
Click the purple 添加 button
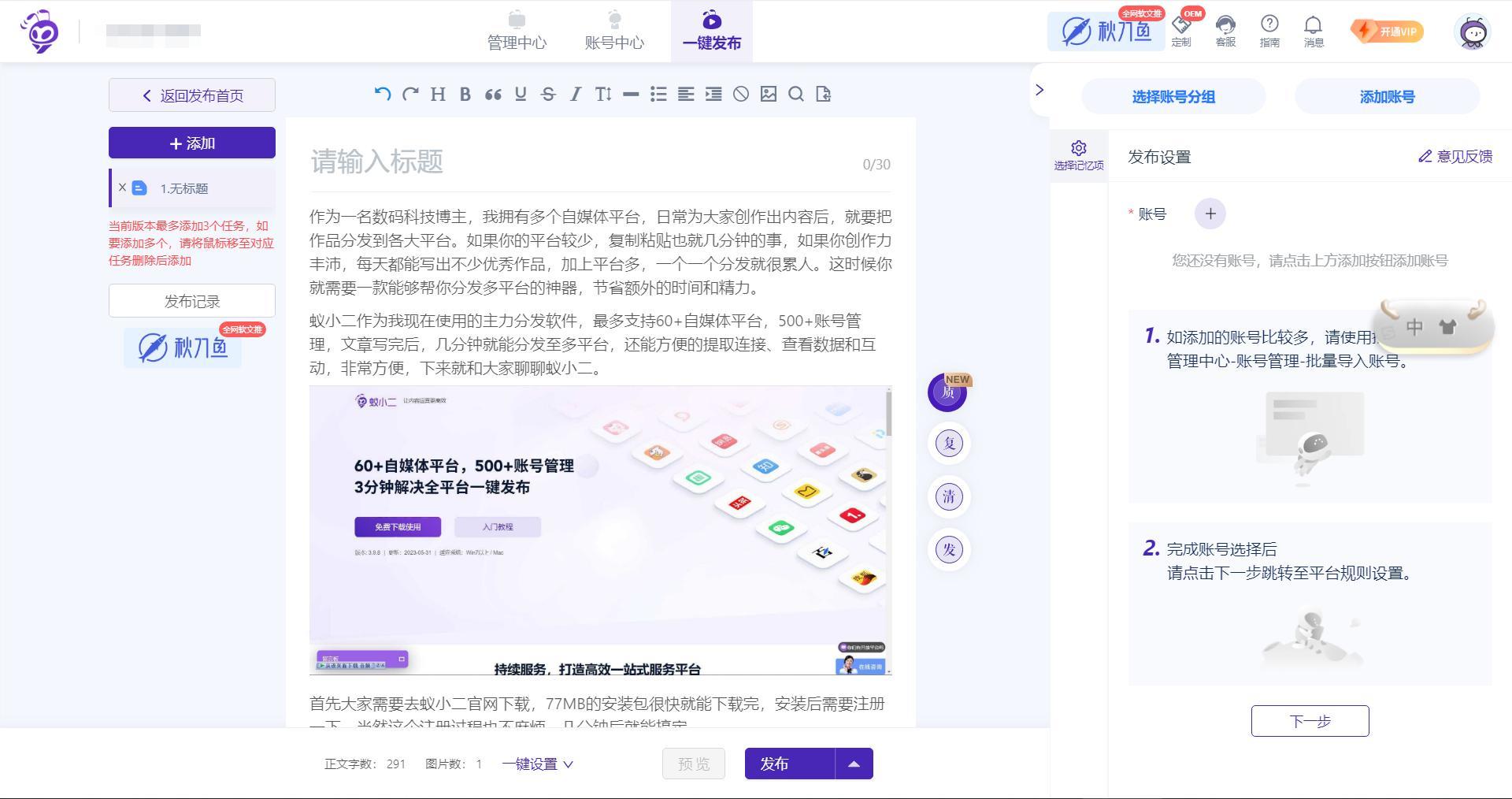click(x=192, y=143)
